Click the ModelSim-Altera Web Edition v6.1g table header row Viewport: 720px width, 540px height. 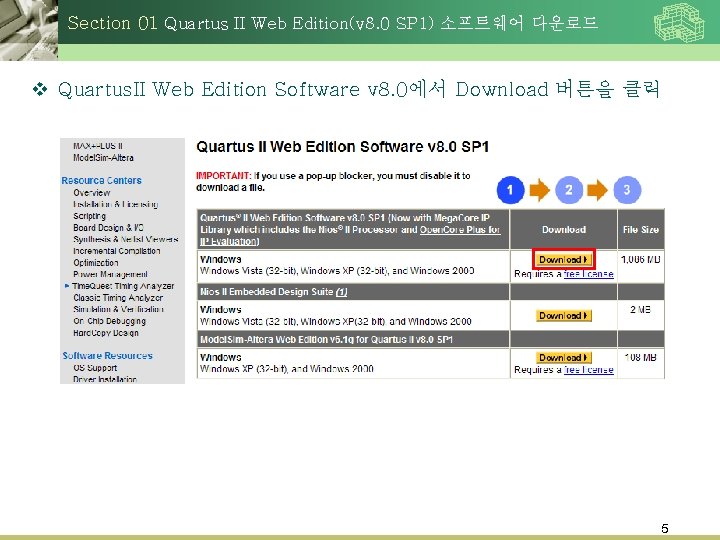click(353, 339)
